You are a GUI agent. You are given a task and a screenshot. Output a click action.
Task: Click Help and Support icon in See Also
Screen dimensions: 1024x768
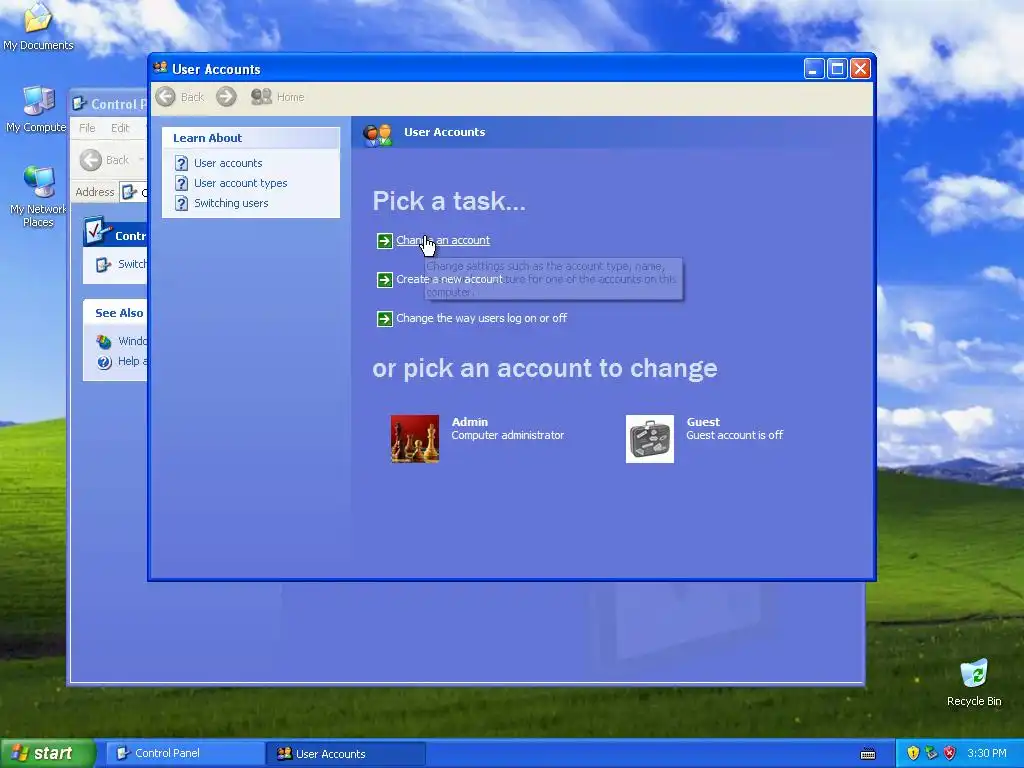[104, 362]
